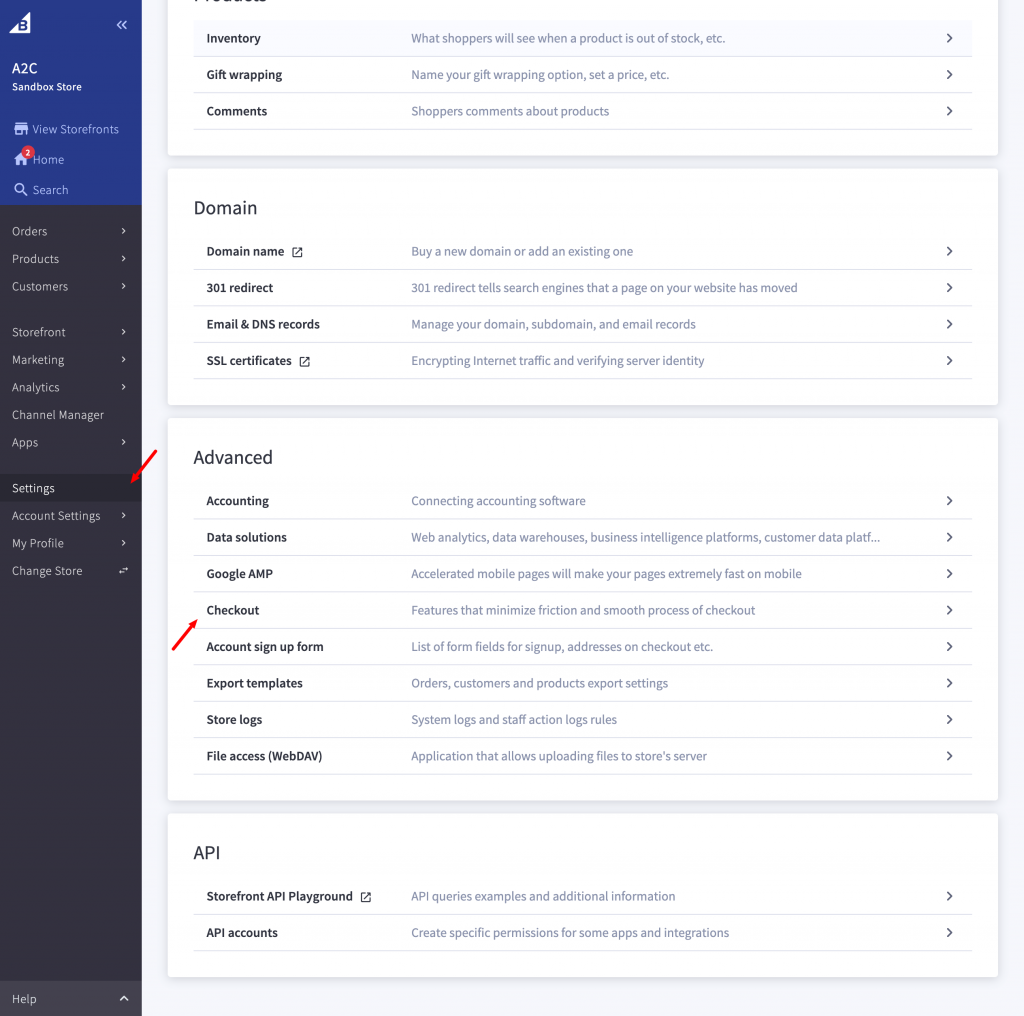This screenshot has width=1024, height=1016.
Task: Open 301 redirect settings
Action: click(583, 288)
